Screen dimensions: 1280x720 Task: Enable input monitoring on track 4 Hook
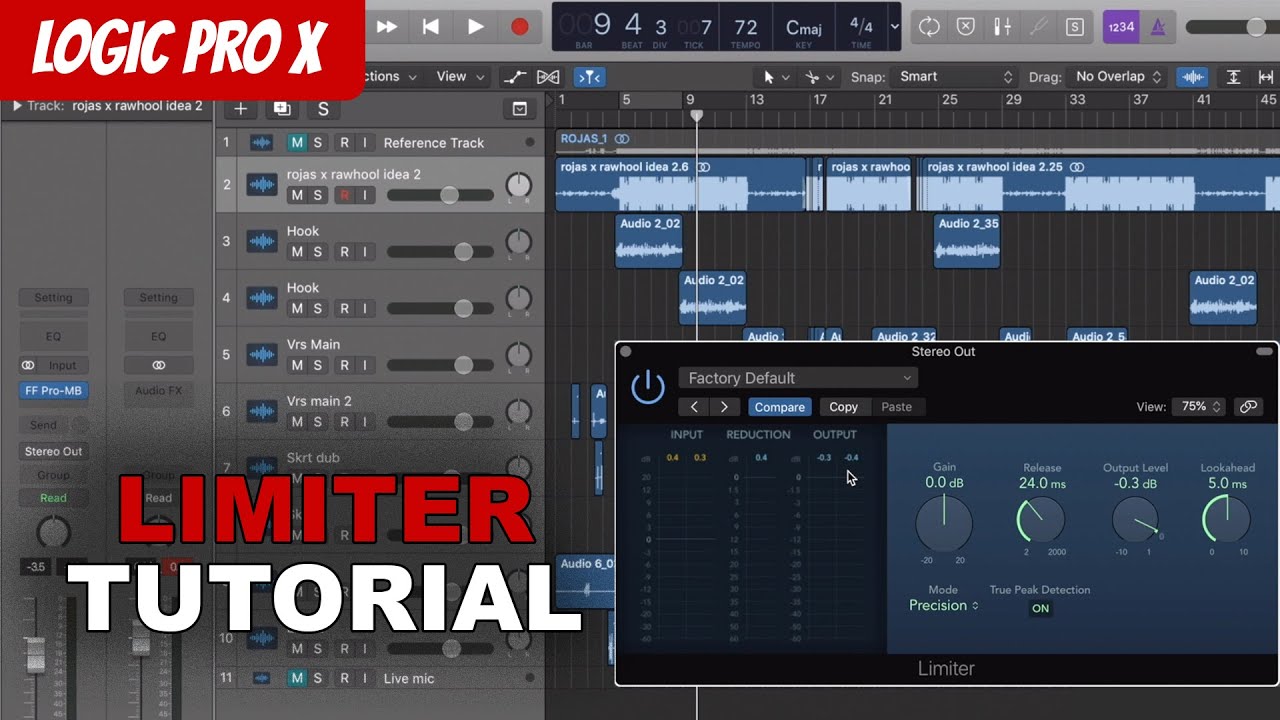coord(365,309)
